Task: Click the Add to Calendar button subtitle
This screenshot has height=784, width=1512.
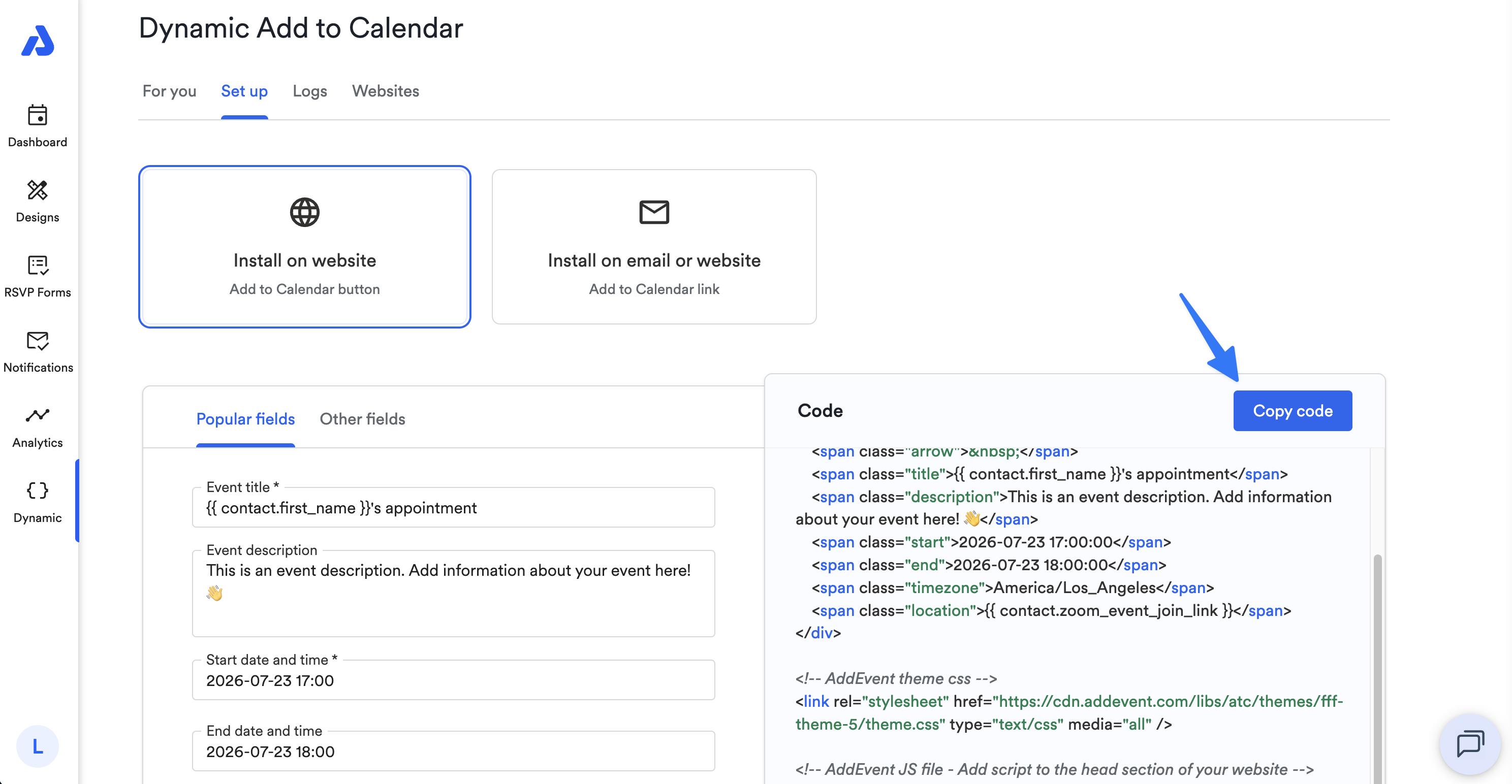Action: (305, 289)
